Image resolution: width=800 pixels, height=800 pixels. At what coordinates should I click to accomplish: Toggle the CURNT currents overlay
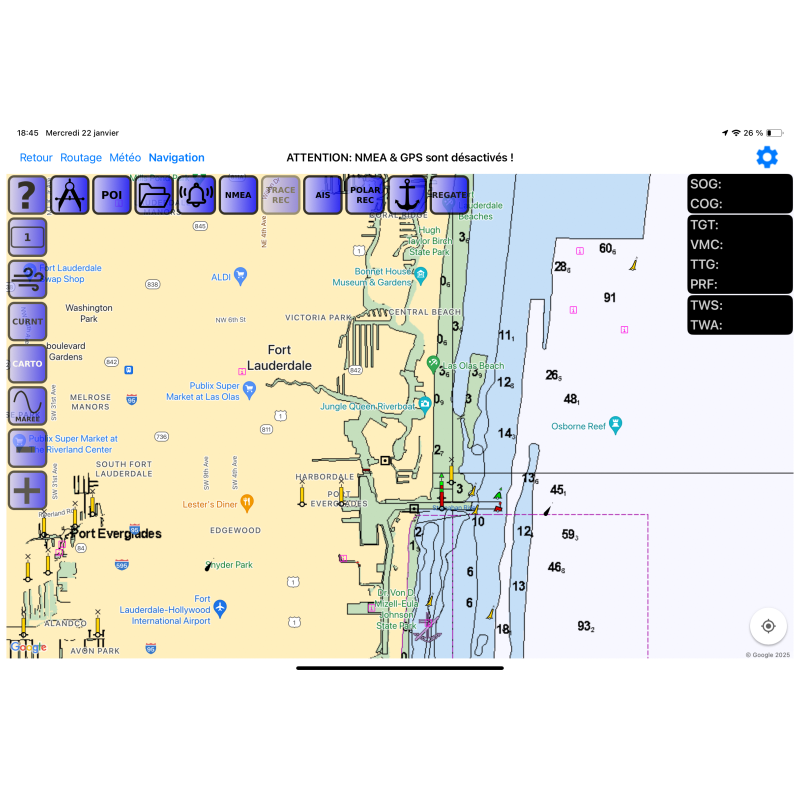28,322
